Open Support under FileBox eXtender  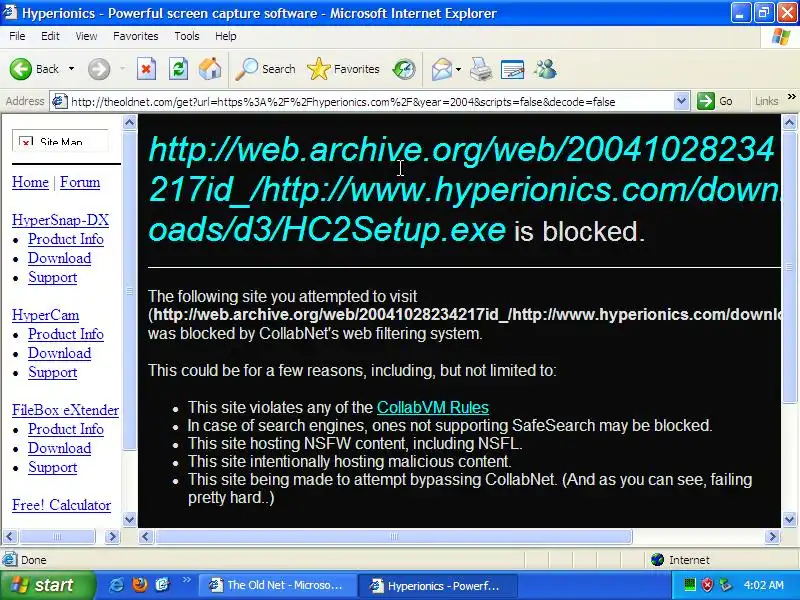pyautogui.click(x=53, y=467)
